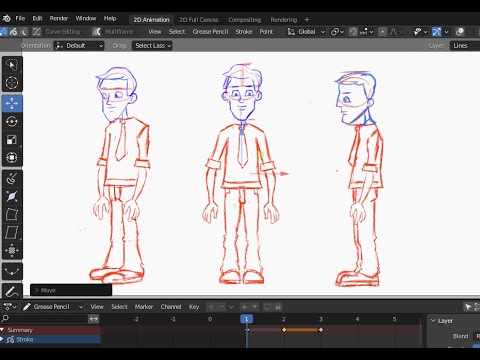This screenshot has height=360, width=480.
Task: Activate the Move tool
Action: tap(12, 104)
